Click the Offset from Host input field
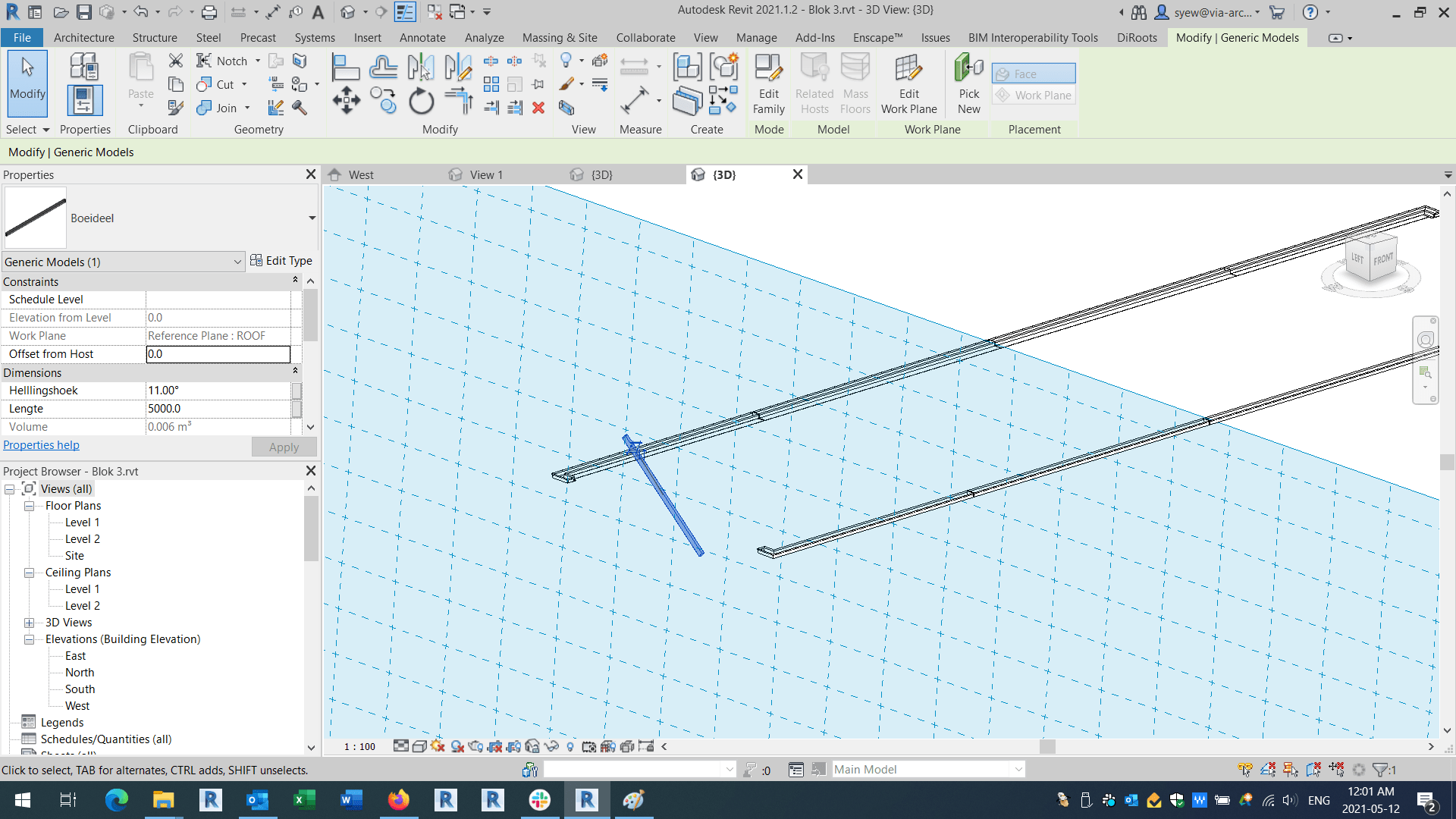 pyautogui.click(x=218, y=354)
